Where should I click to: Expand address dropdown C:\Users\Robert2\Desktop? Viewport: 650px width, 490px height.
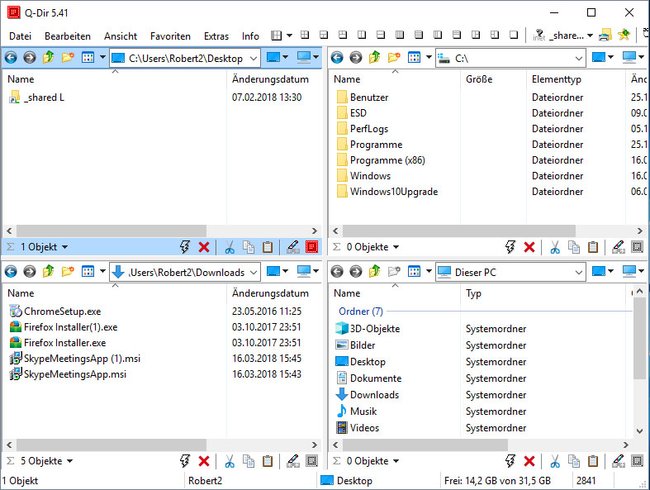(253, 58)
